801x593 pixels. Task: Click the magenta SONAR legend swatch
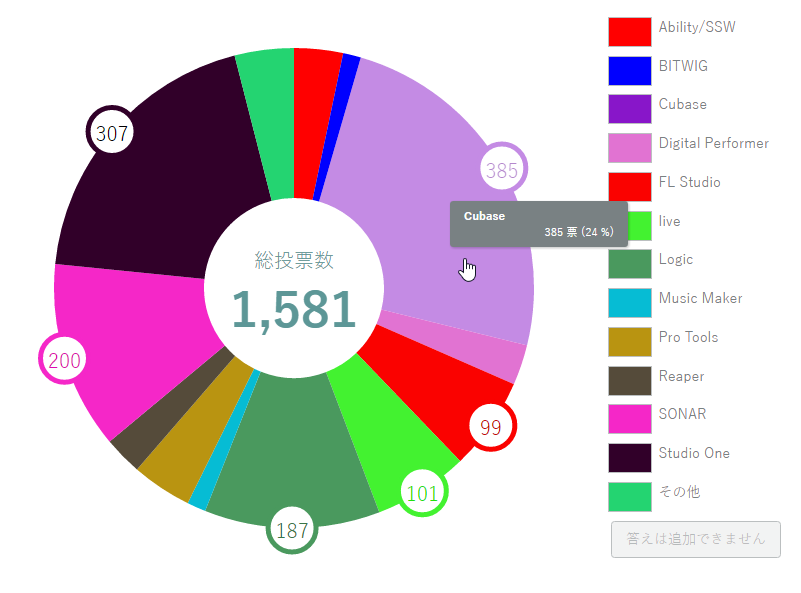coord(629,419)
